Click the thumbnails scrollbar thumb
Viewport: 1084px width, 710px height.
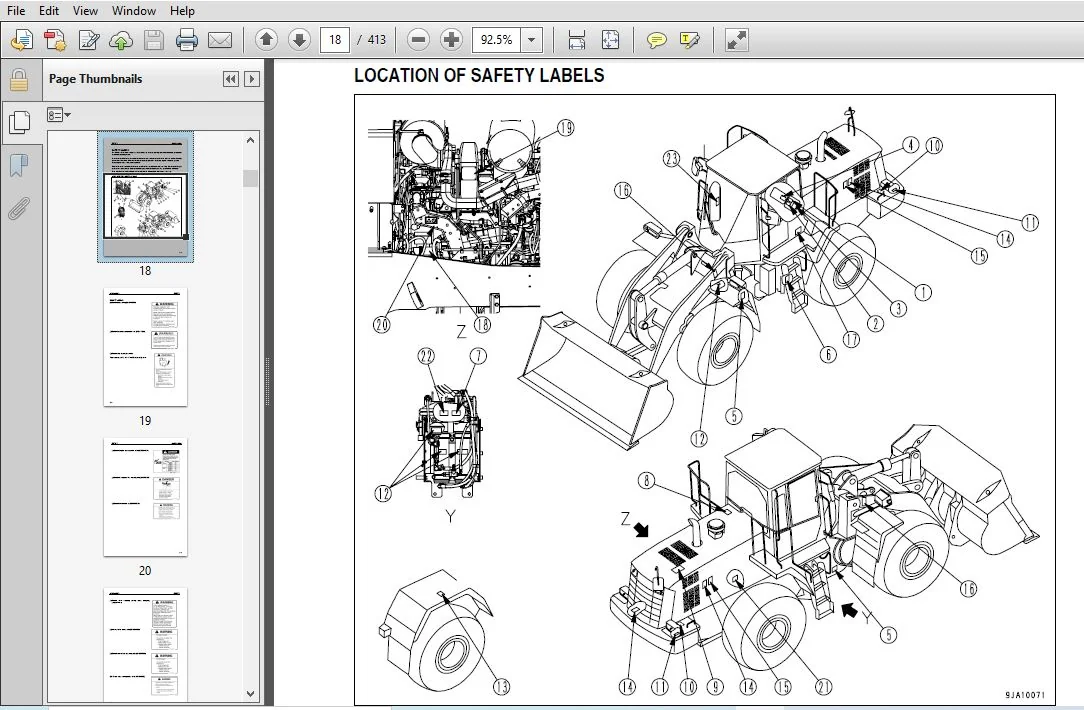point(250,178)
